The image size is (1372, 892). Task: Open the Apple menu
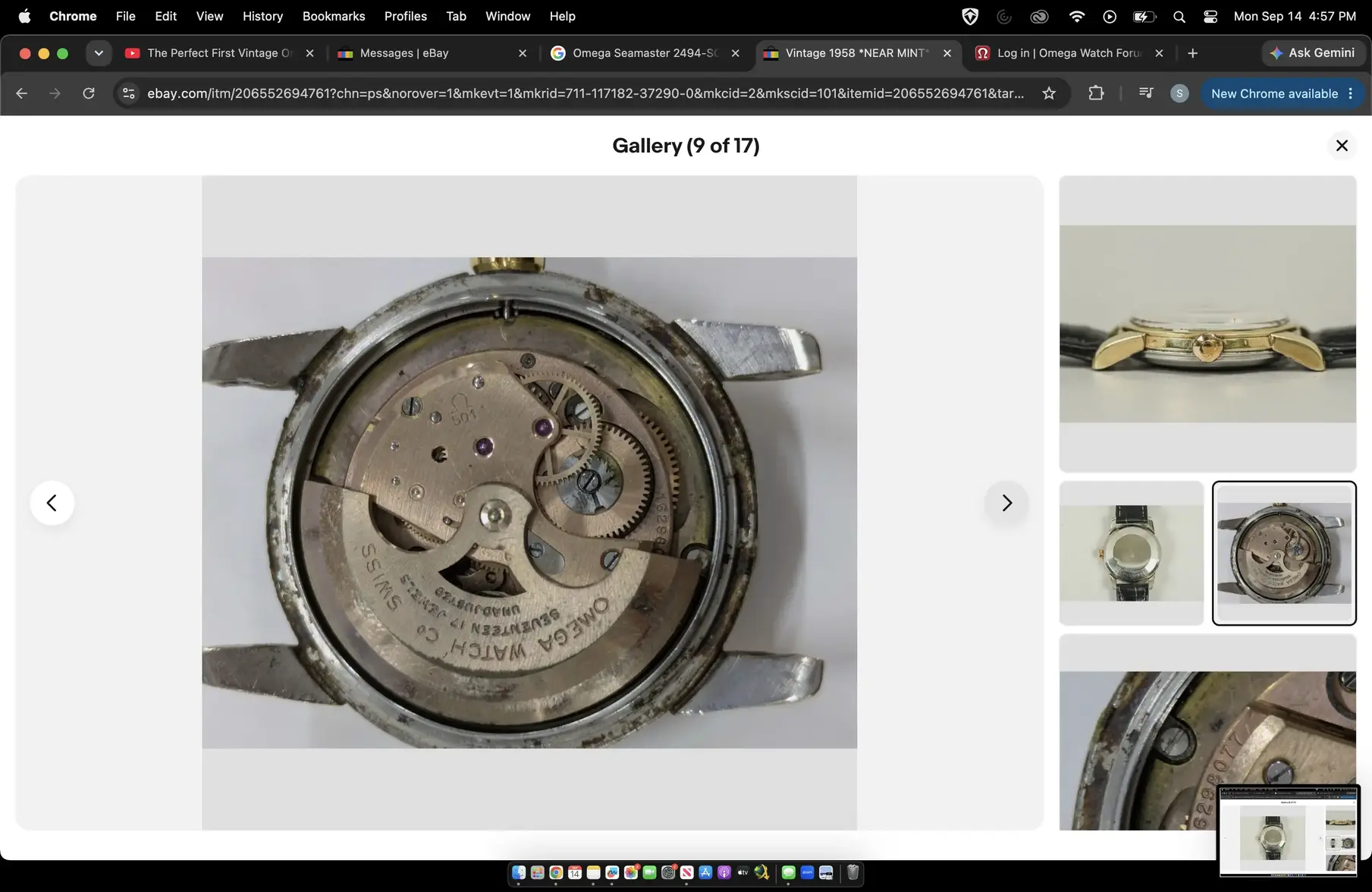24,16
